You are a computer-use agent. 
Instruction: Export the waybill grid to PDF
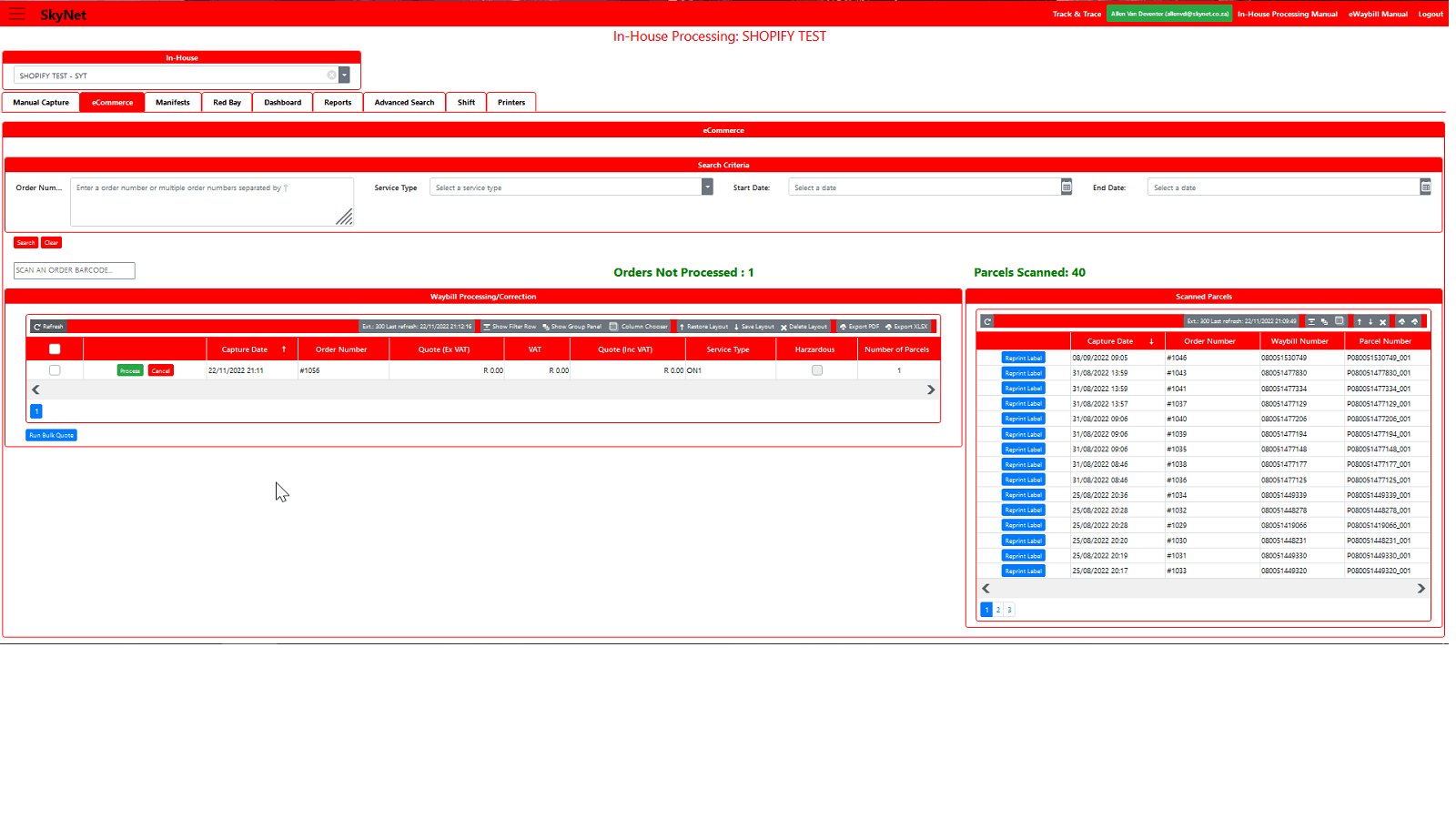pos(860,326)
